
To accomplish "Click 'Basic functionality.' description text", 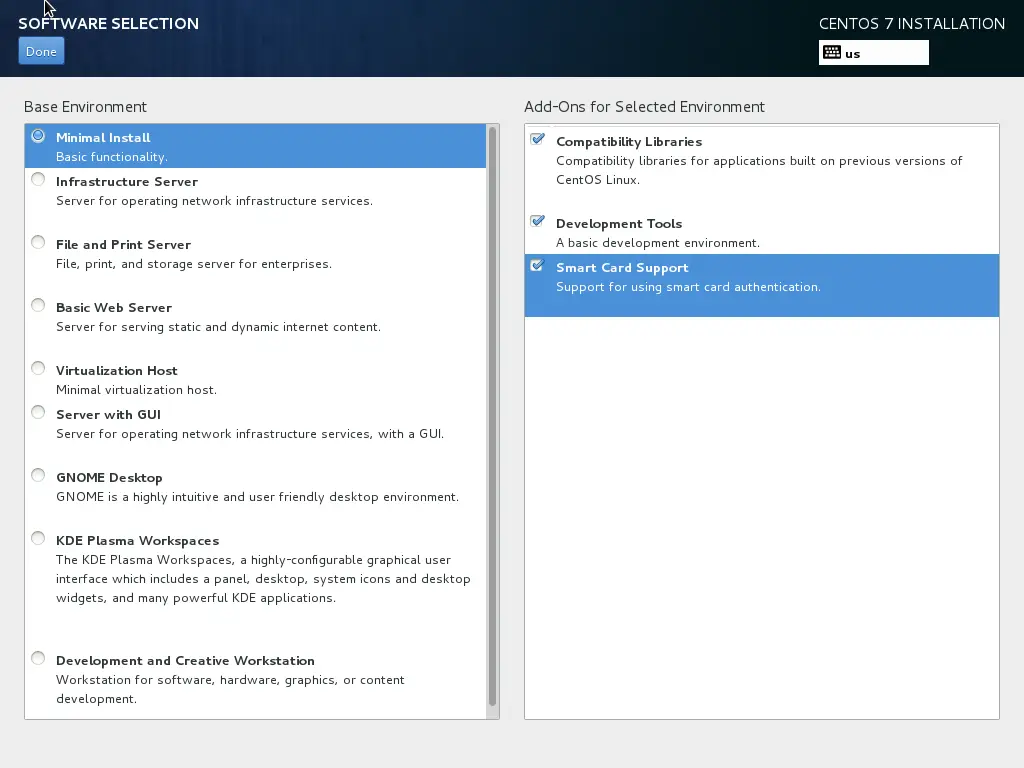I will coord(112,157).
